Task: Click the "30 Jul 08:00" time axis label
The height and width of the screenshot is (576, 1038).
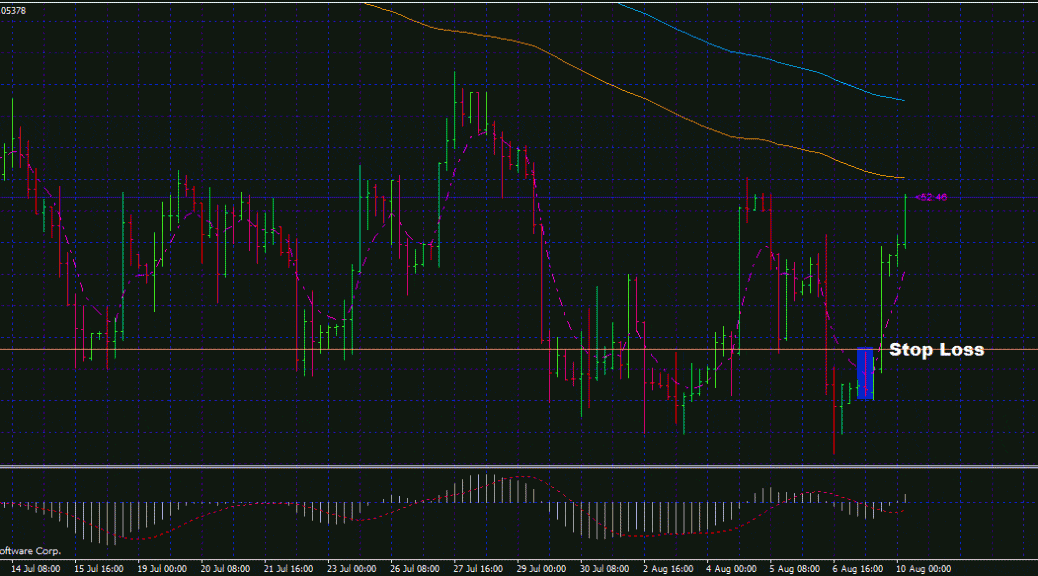Action: [x=604, y=569]
